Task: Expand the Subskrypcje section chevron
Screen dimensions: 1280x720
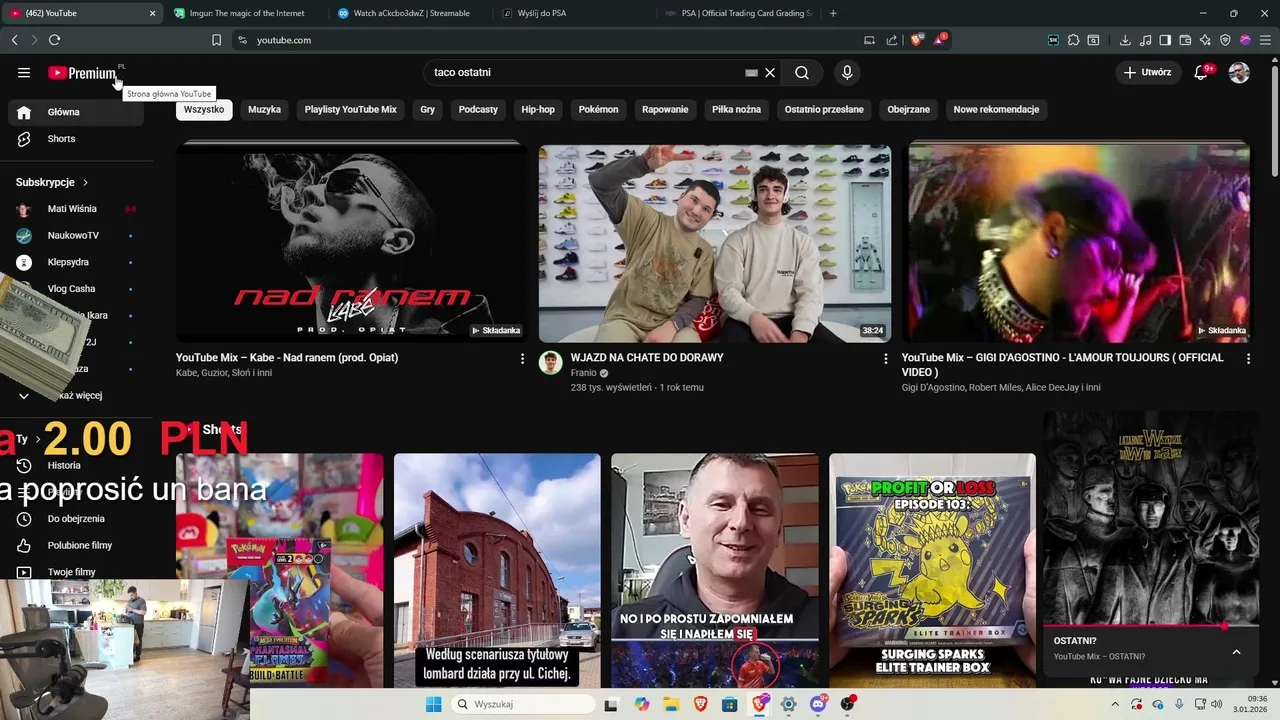Action: click(x=85, y=182)
